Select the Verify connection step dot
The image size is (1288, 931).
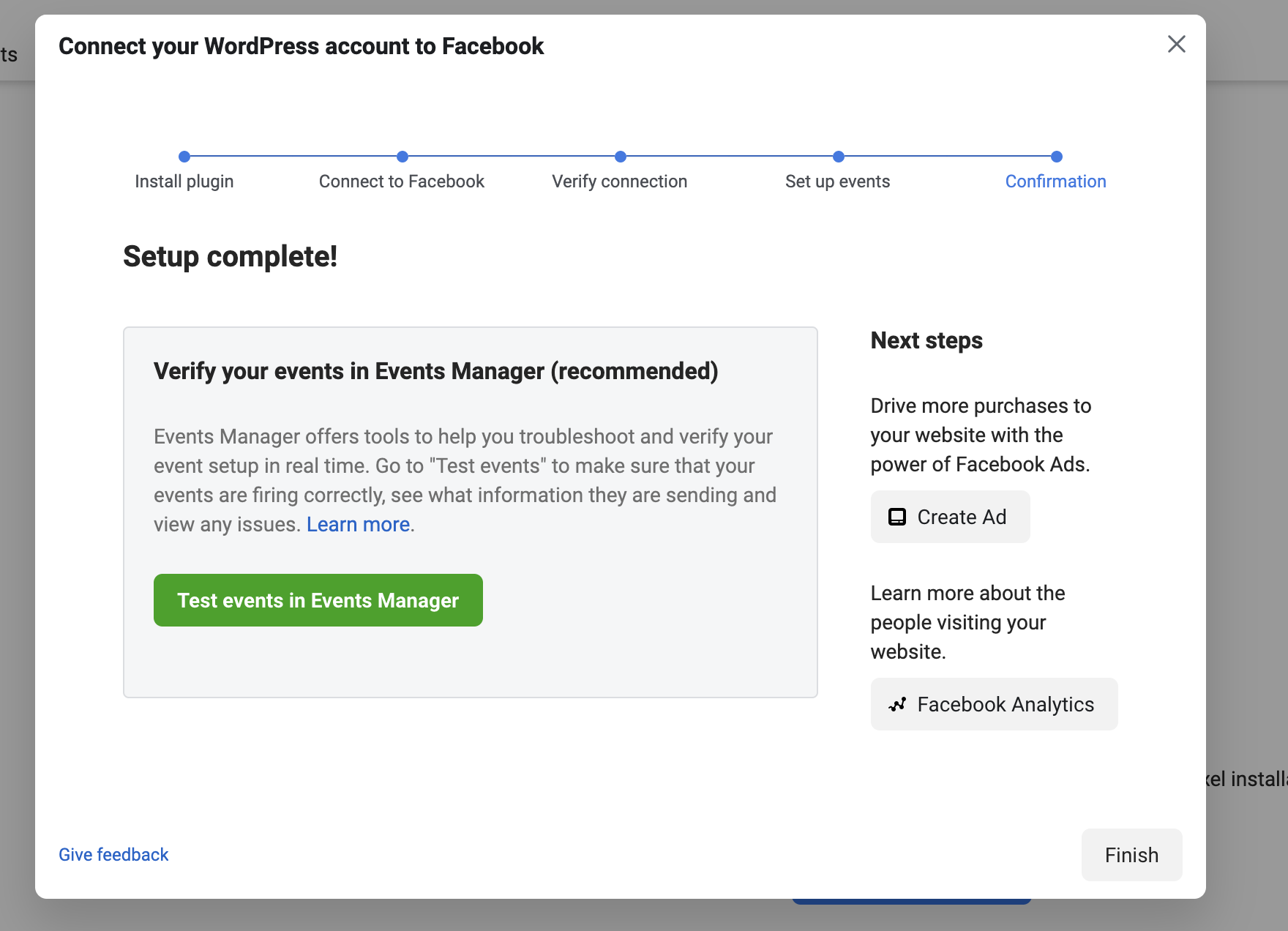click(620, 157)
